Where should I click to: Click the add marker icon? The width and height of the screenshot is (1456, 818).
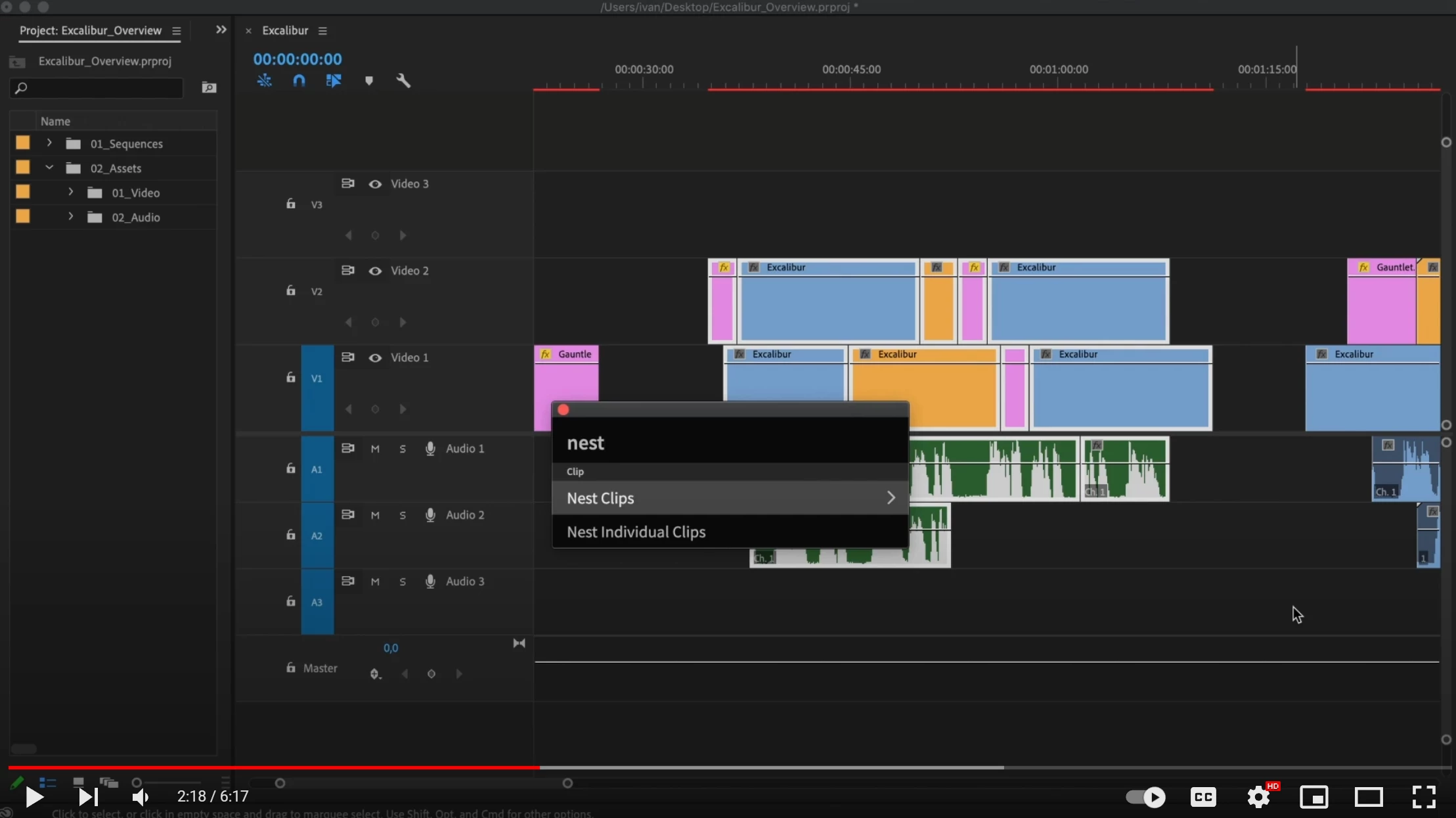369,81
